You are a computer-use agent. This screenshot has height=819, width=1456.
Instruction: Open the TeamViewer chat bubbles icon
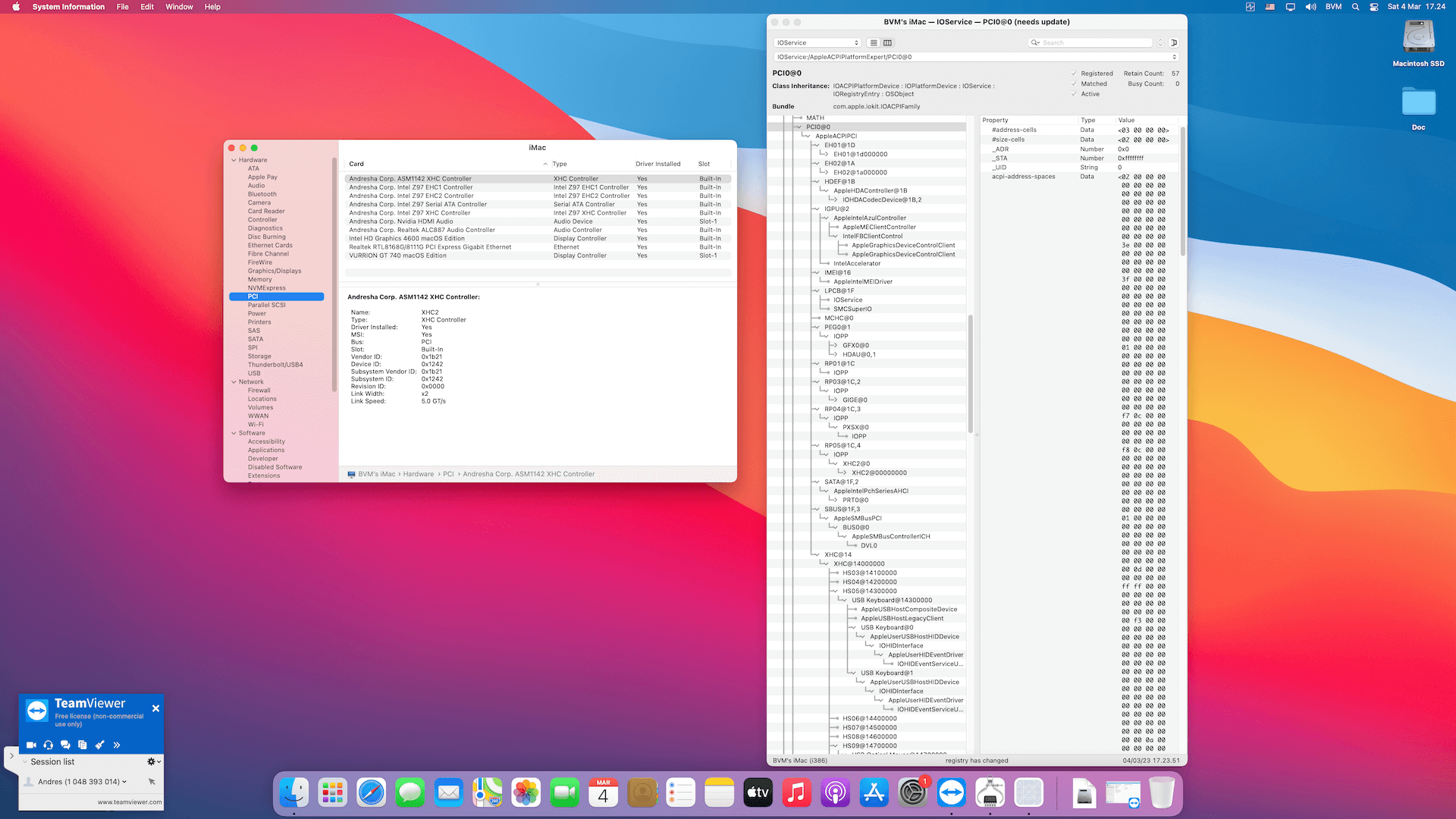[65, 745]
